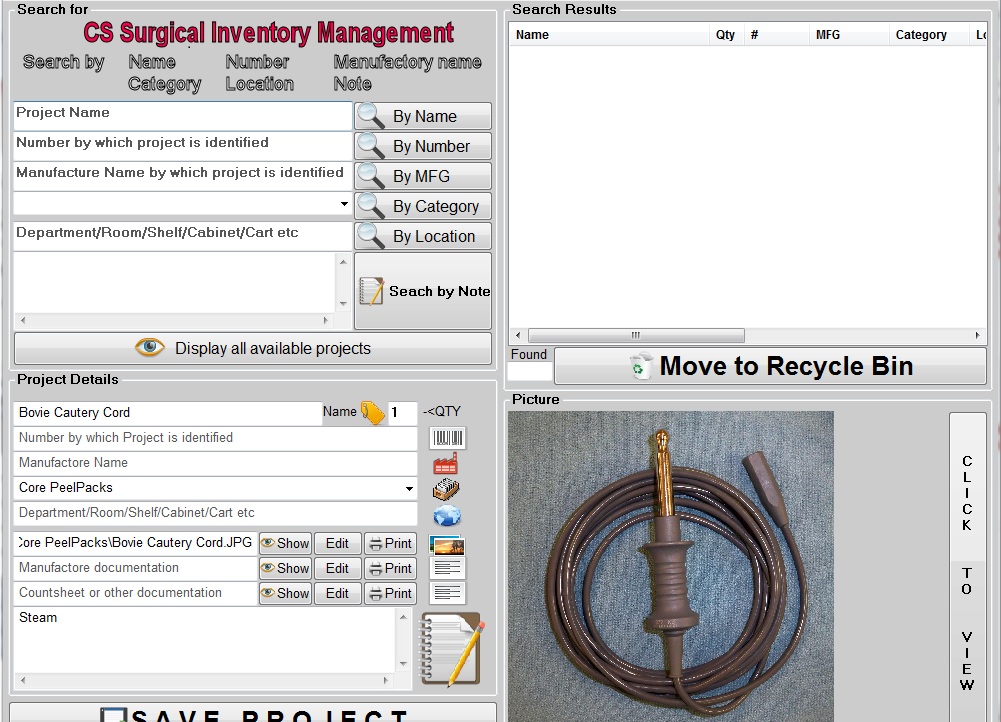The width and height of the screenshot is (1001, 722).
Task: Click Display all available projects
Action: coord(252,349)
